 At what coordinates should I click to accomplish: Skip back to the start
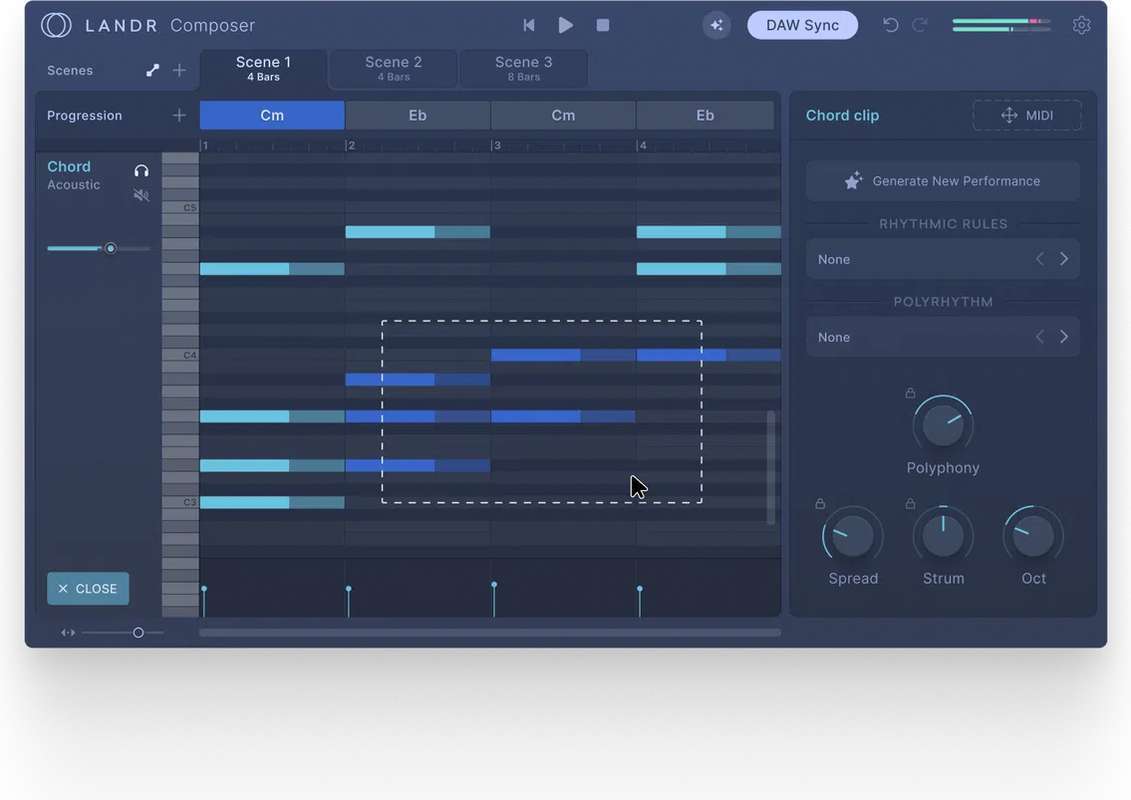pos(529,25)
